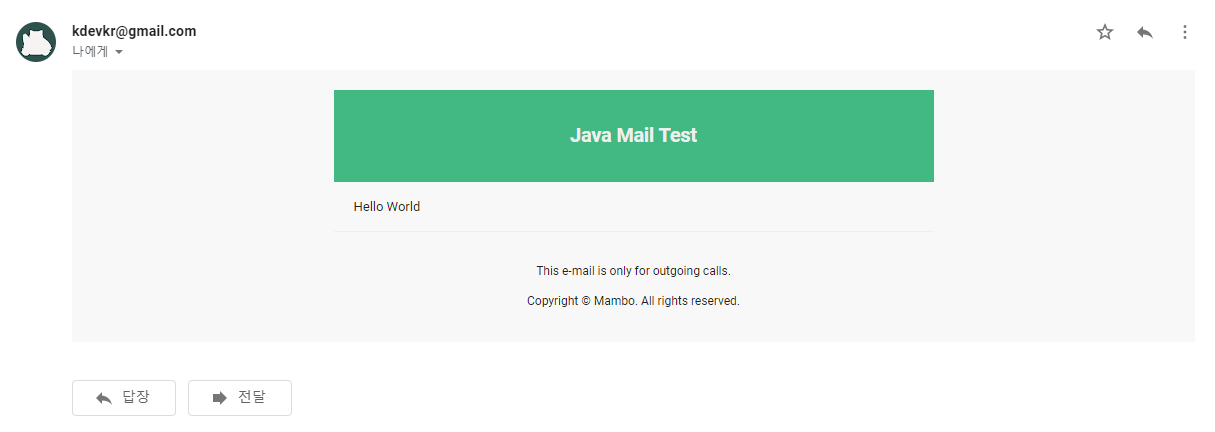Open the three-dot more options menu
1215x432 pixels.
[x=1185, y=32]
